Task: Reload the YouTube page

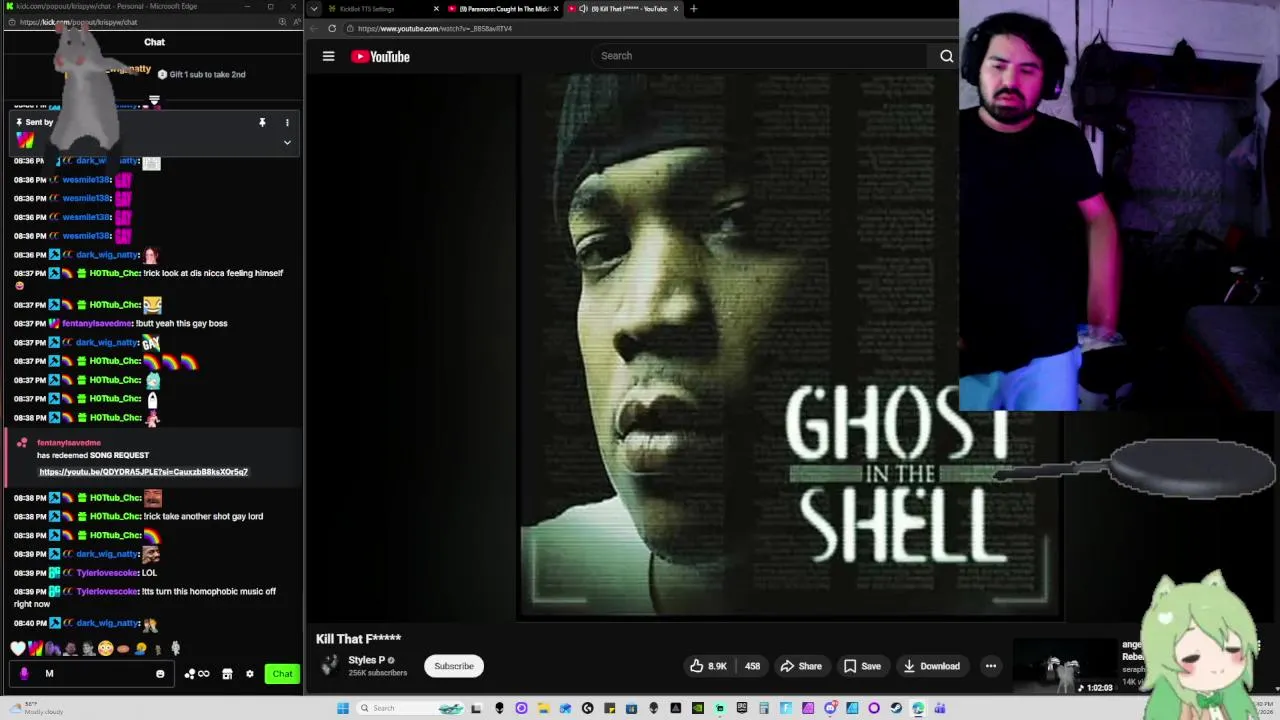Action: click(332, 28)
